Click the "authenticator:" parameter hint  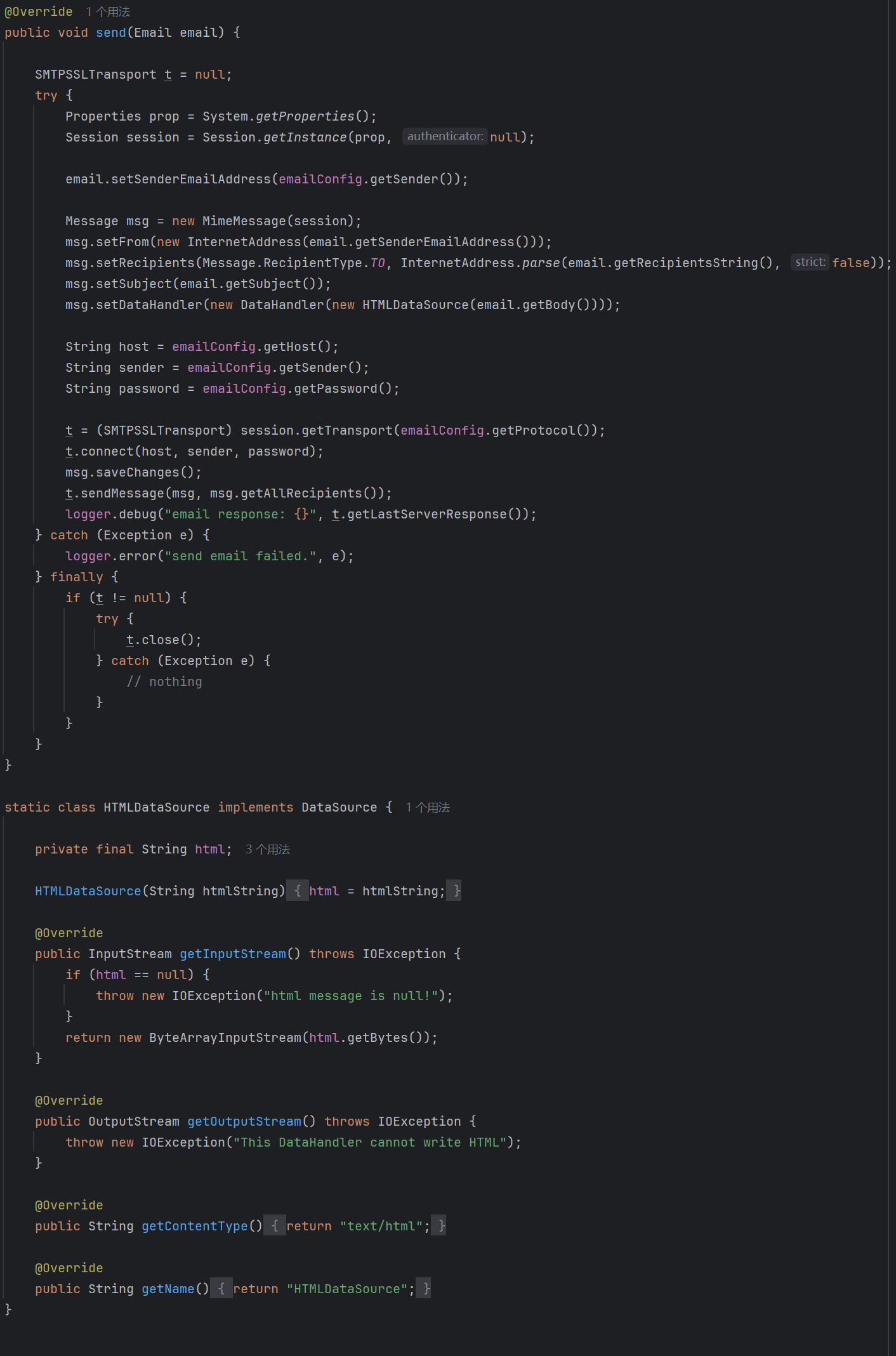tap(445, 136)
